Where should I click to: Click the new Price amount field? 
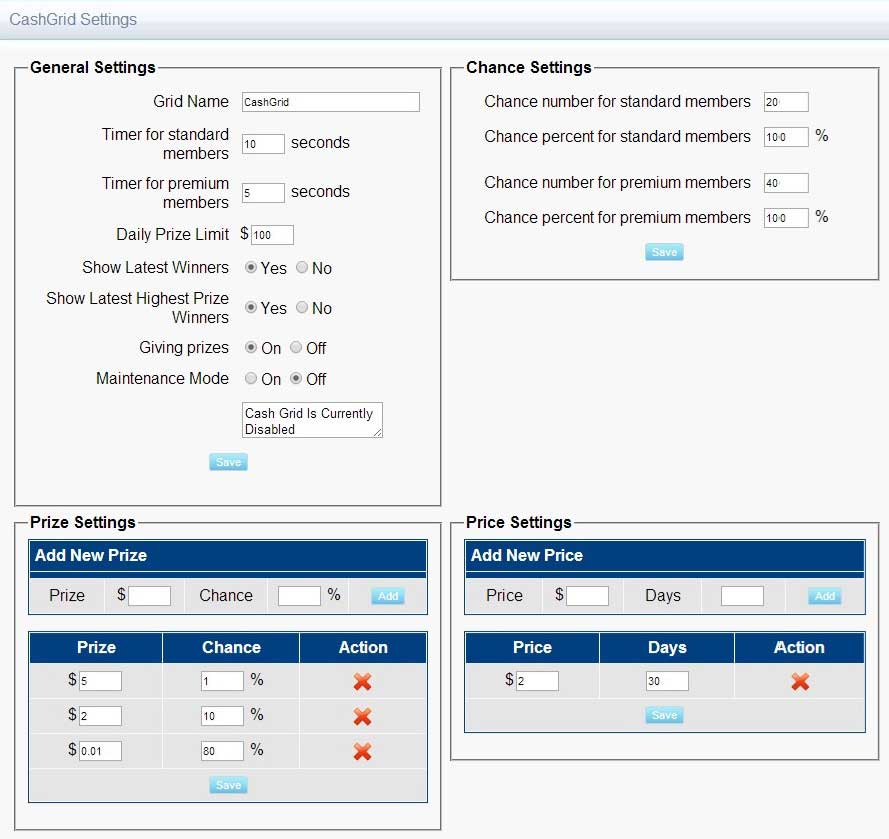587,596
